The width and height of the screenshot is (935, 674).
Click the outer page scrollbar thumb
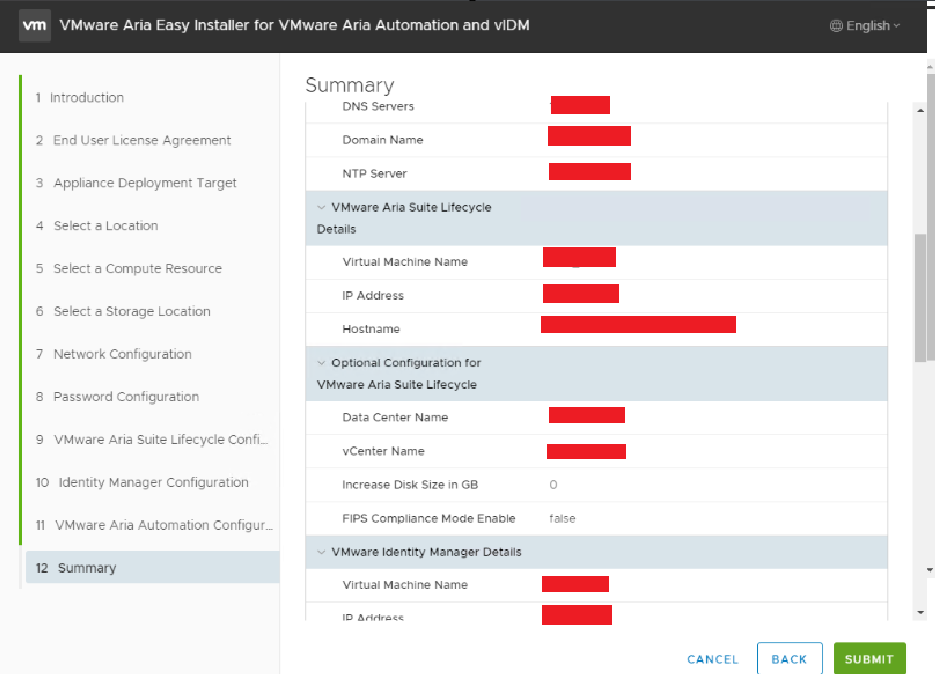tap(930, 218)
